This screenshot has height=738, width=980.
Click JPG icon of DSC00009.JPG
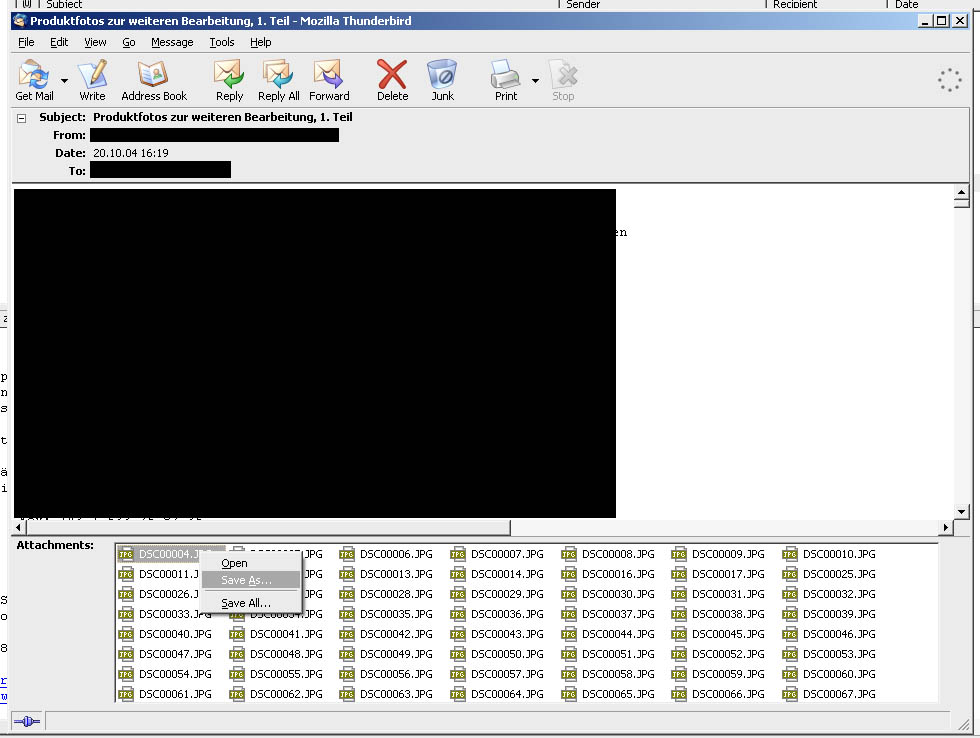(x=679, y=554)
